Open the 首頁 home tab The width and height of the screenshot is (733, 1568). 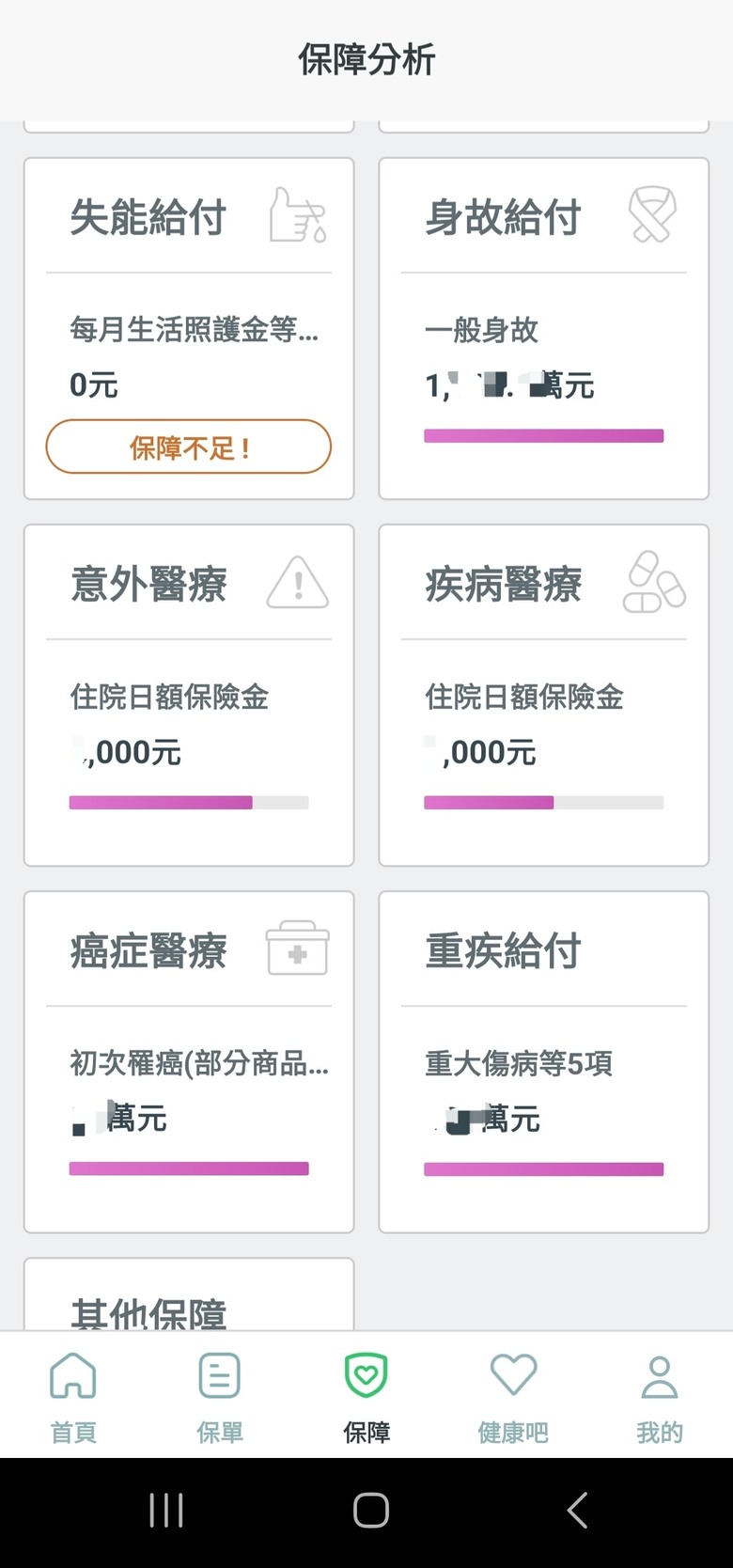[73, 1397]
